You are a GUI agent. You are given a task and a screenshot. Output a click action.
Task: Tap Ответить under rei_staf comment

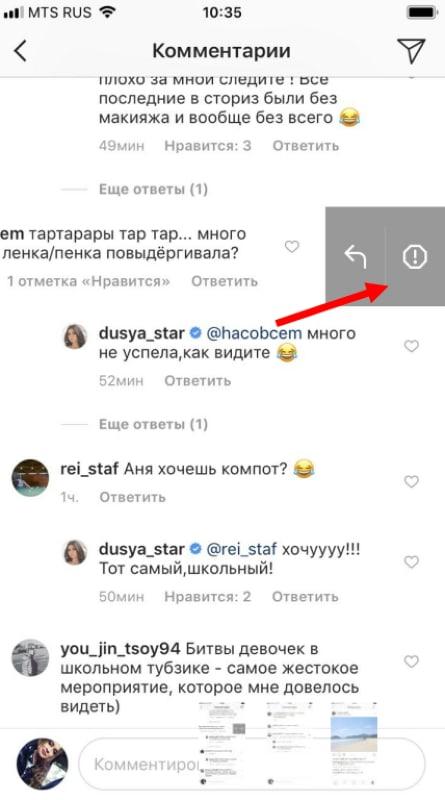pos(133,497)
